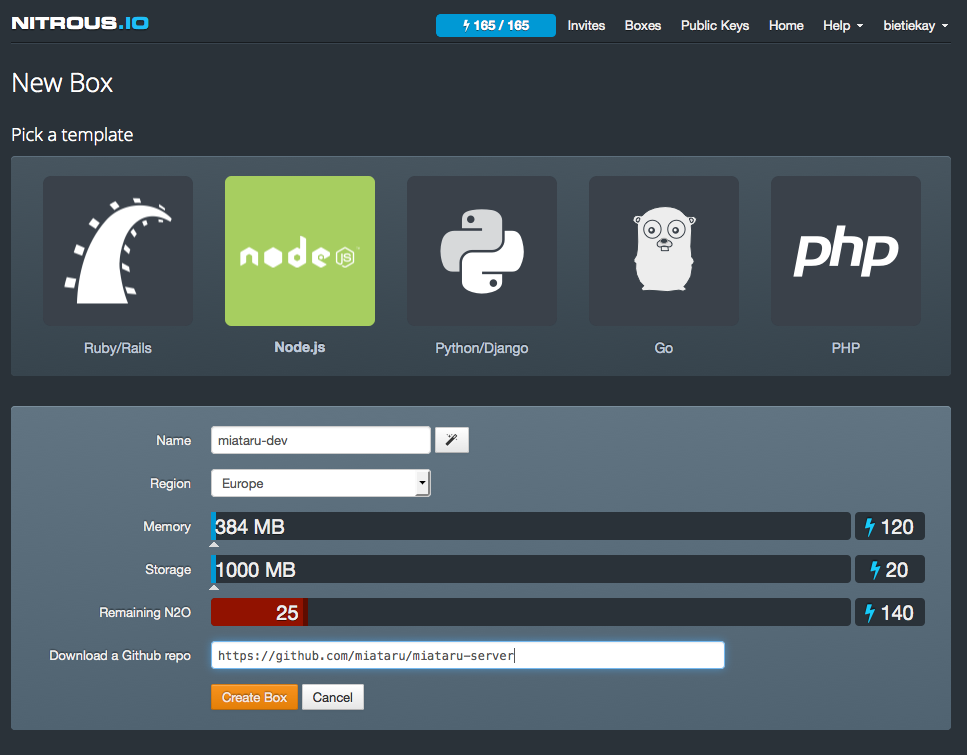Image resolution: width=967 pixels, height=755 pixels.
Task: Click the Remaining N2O label
Action: point(145,613)
